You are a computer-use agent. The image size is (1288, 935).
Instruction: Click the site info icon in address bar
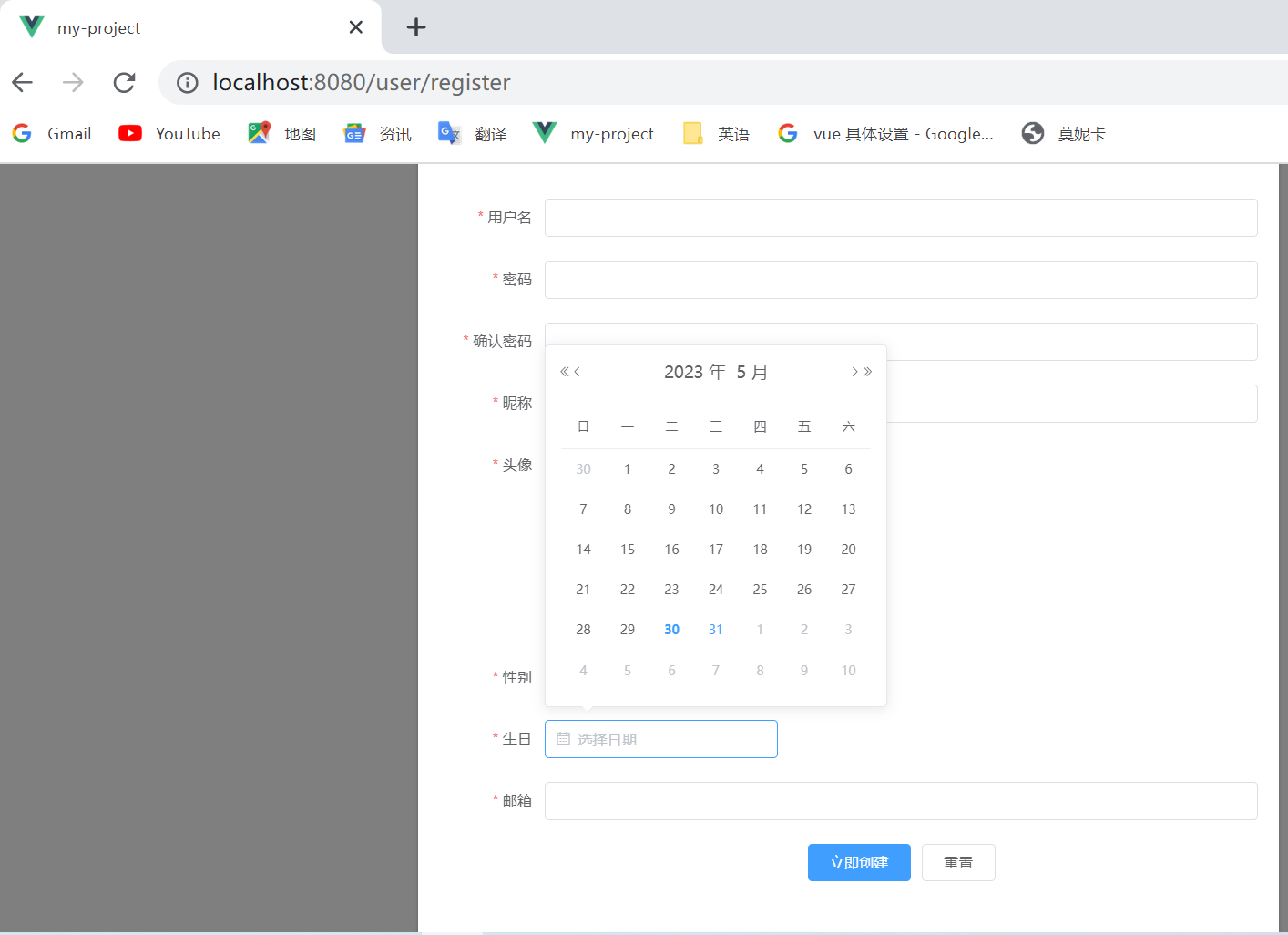point(187,82)
